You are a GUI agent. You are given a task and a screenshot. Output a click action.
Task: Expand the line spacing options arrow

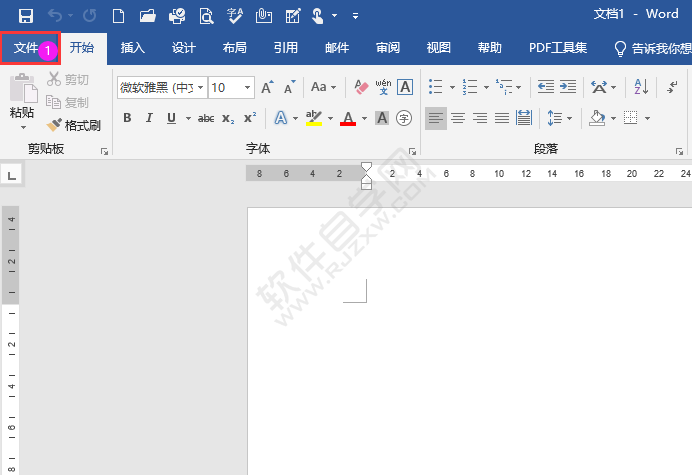click(x=570, y=118)
